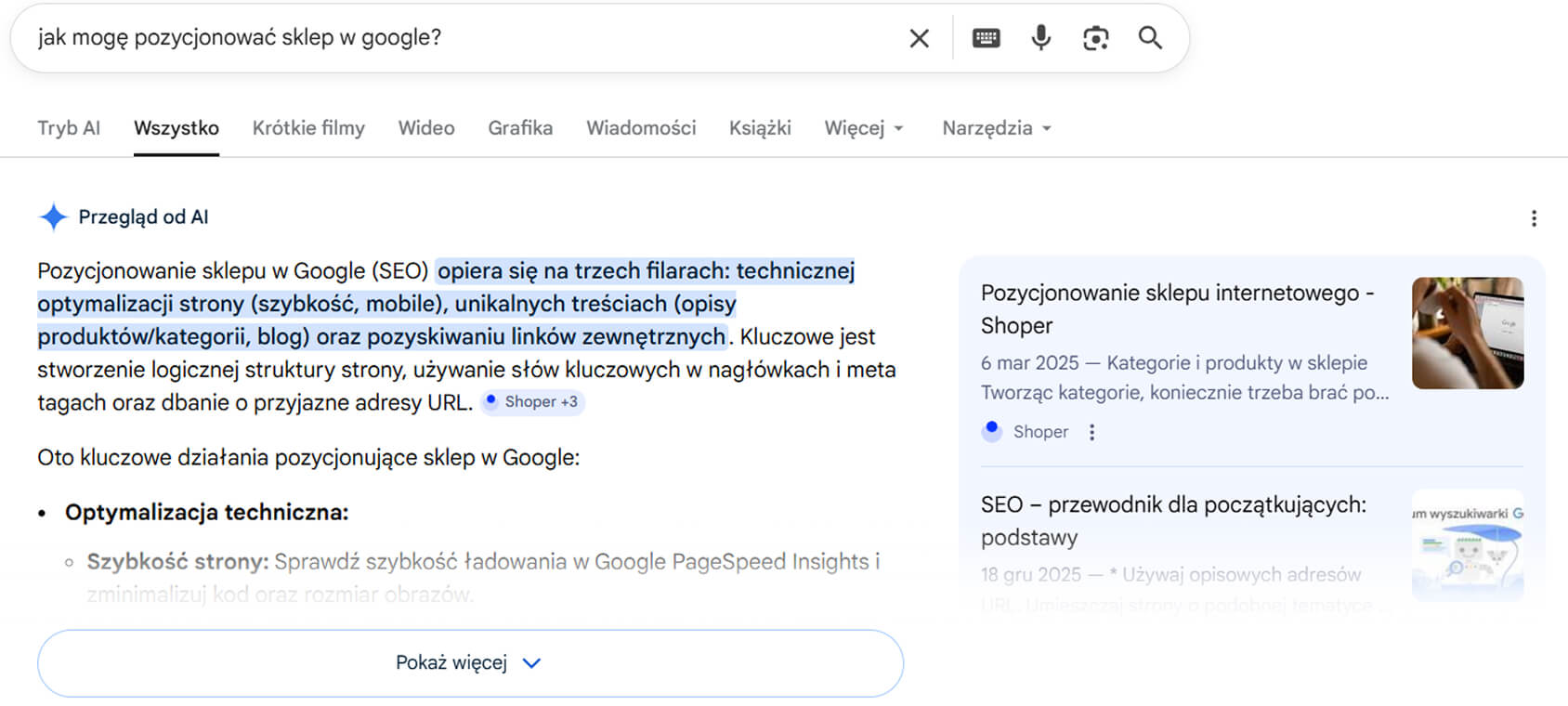Open SEO przewodnik dla początkujących link

click(x=1172, y=520)
